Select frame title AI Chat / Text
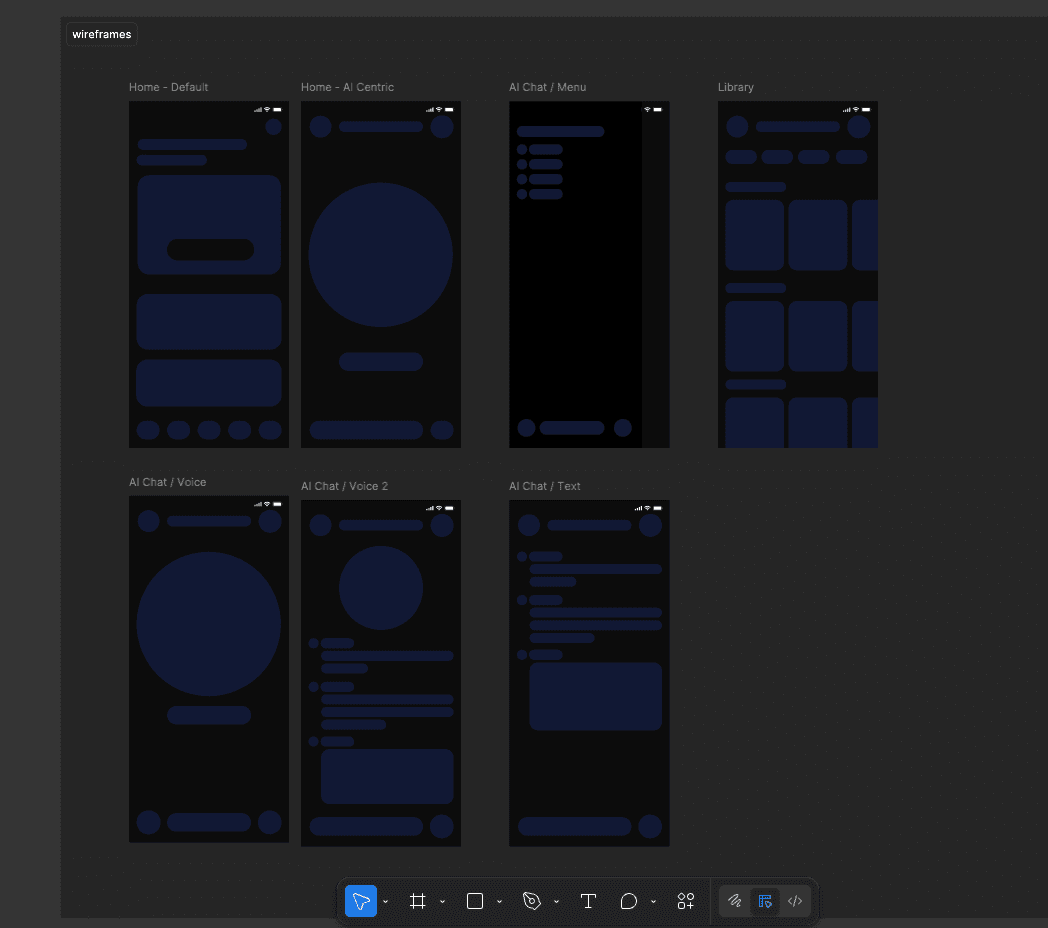Viewport: 1048px width, 928px height. coord(545,486)
